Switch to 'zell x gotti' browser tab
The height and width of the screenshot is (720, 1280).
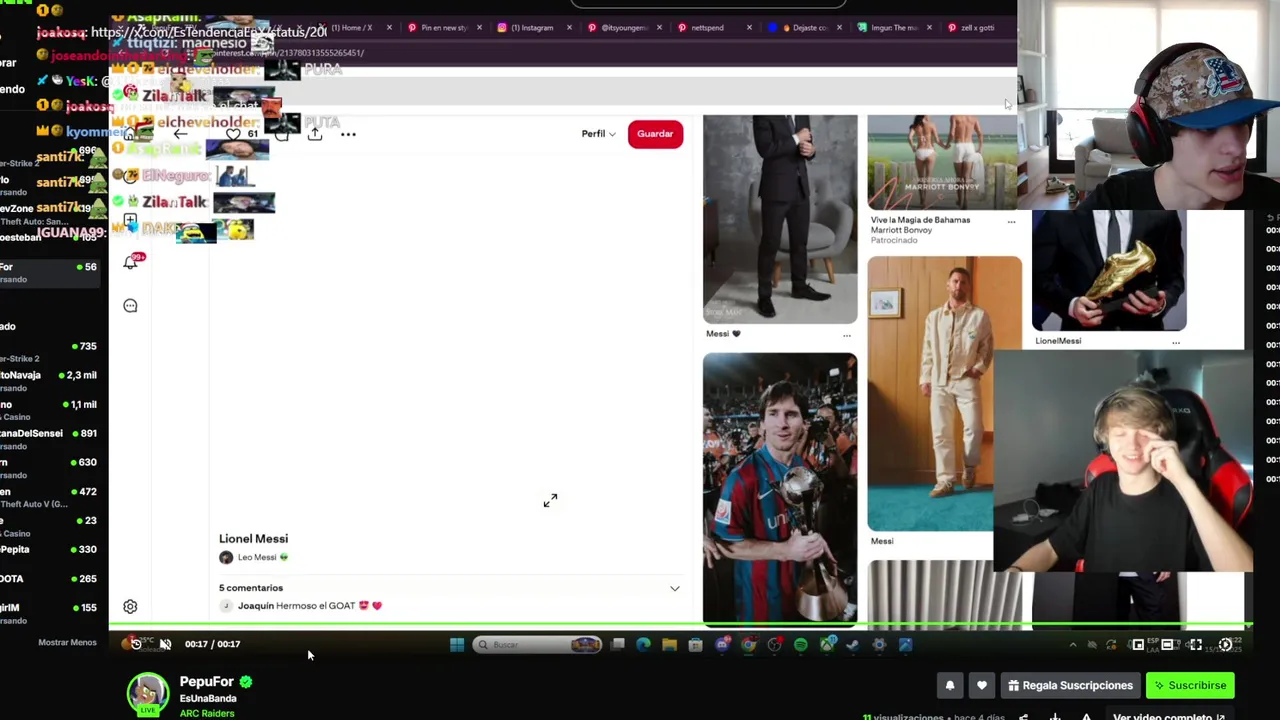(x=970, y=28)
